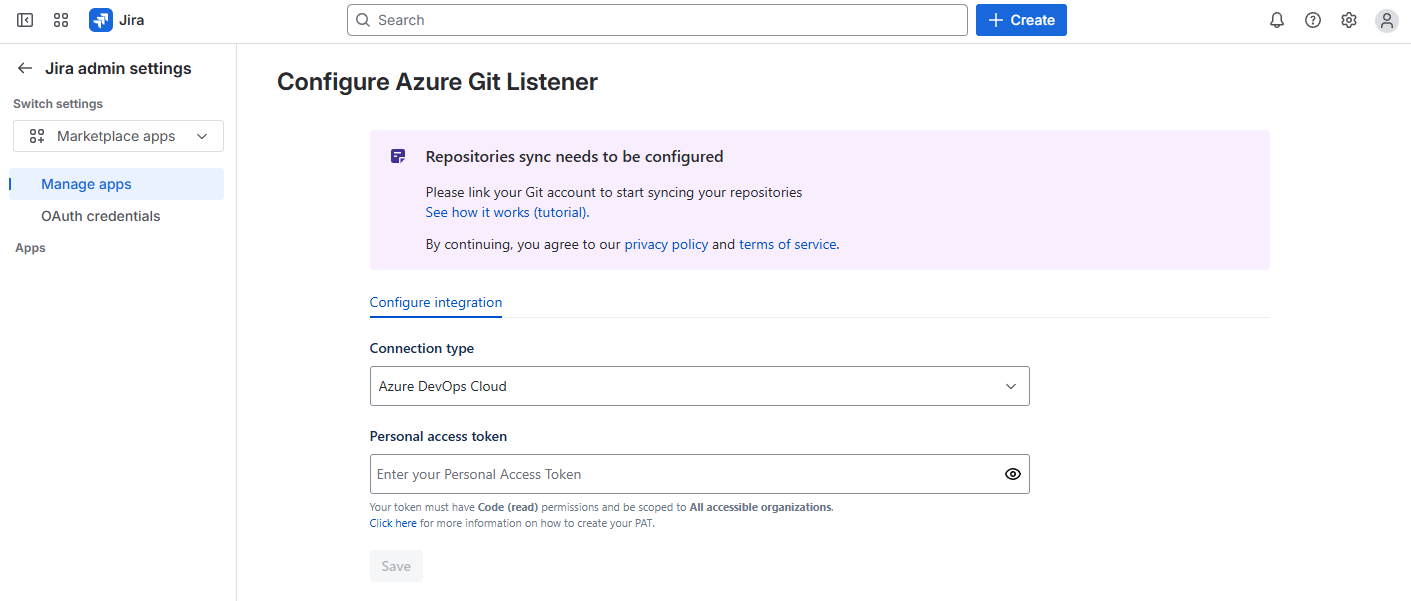
Task: Click the Connection type label
Action: pos(422,348)
